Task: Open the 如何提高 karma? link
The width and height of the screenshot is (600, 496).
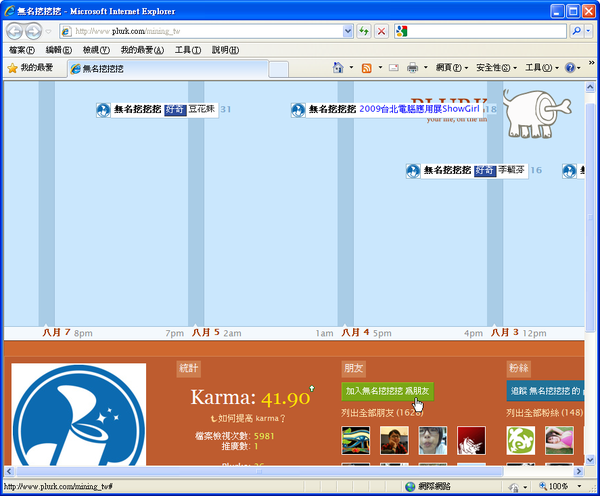Action: [x=248, y=419]
